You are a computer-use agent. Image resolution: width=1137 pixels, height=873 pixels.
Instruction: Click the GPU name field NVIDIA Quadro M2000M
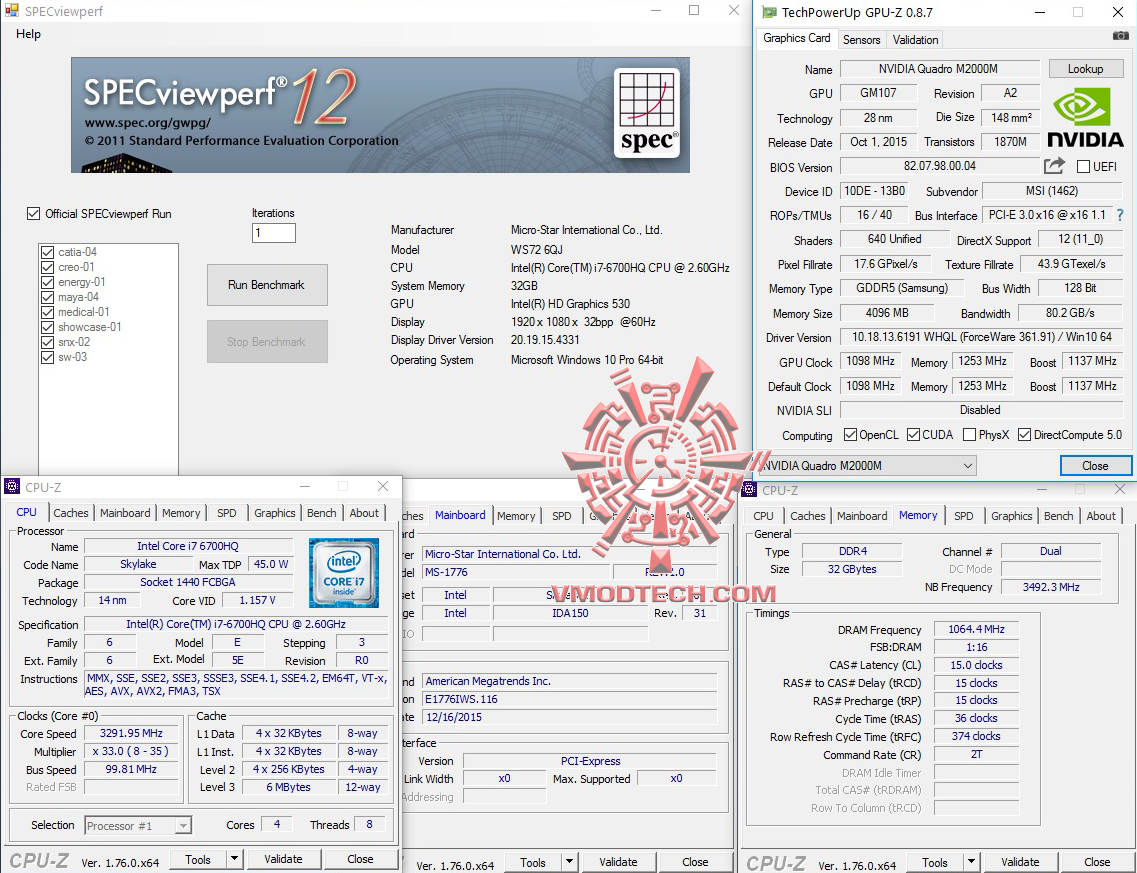point(938,69)
